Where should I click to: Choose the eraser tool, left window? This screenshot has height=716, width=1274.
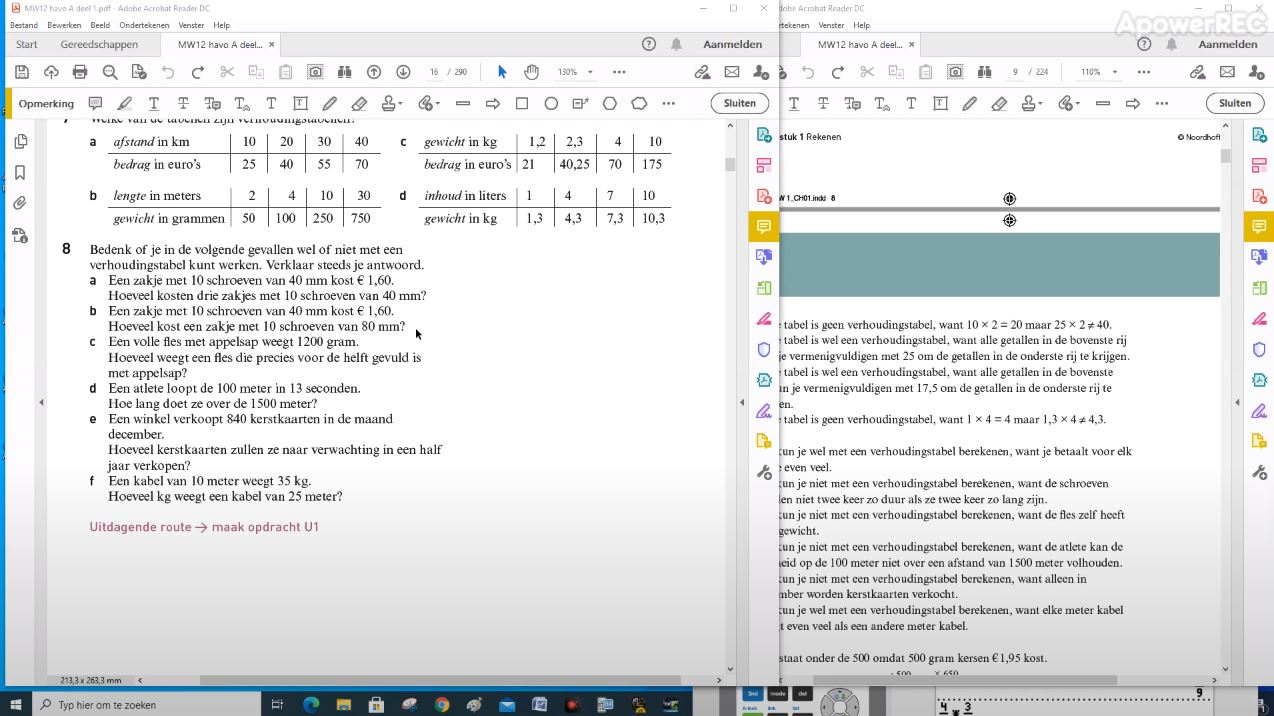[359, 103]
